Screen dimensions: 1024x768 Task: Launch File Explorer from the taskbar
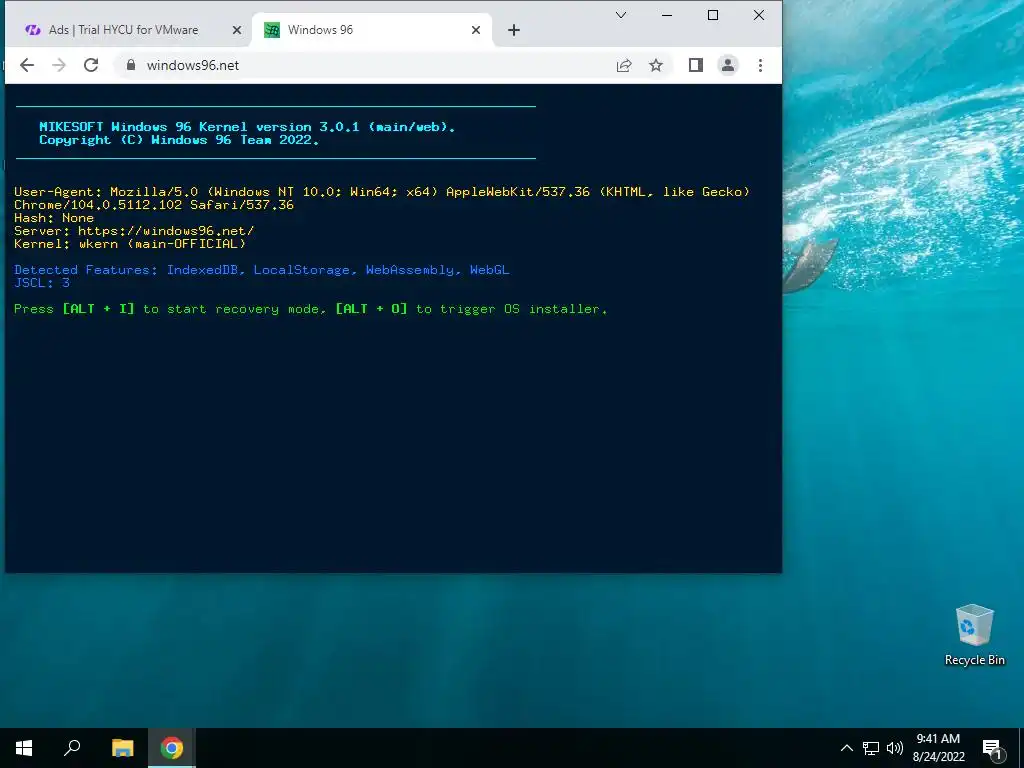pyautogui.click(x=122, y=748)
